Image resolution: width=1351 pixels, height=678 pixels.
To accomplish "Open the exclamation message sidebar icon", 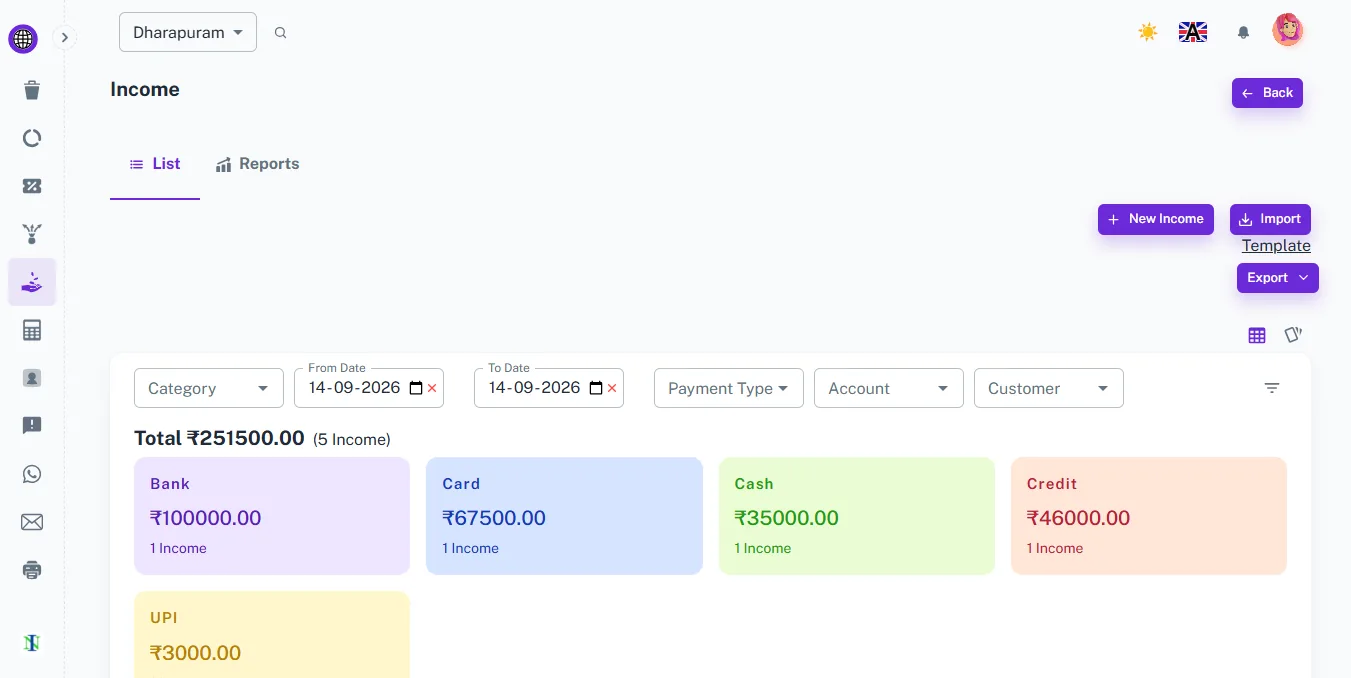I will 32,426.
